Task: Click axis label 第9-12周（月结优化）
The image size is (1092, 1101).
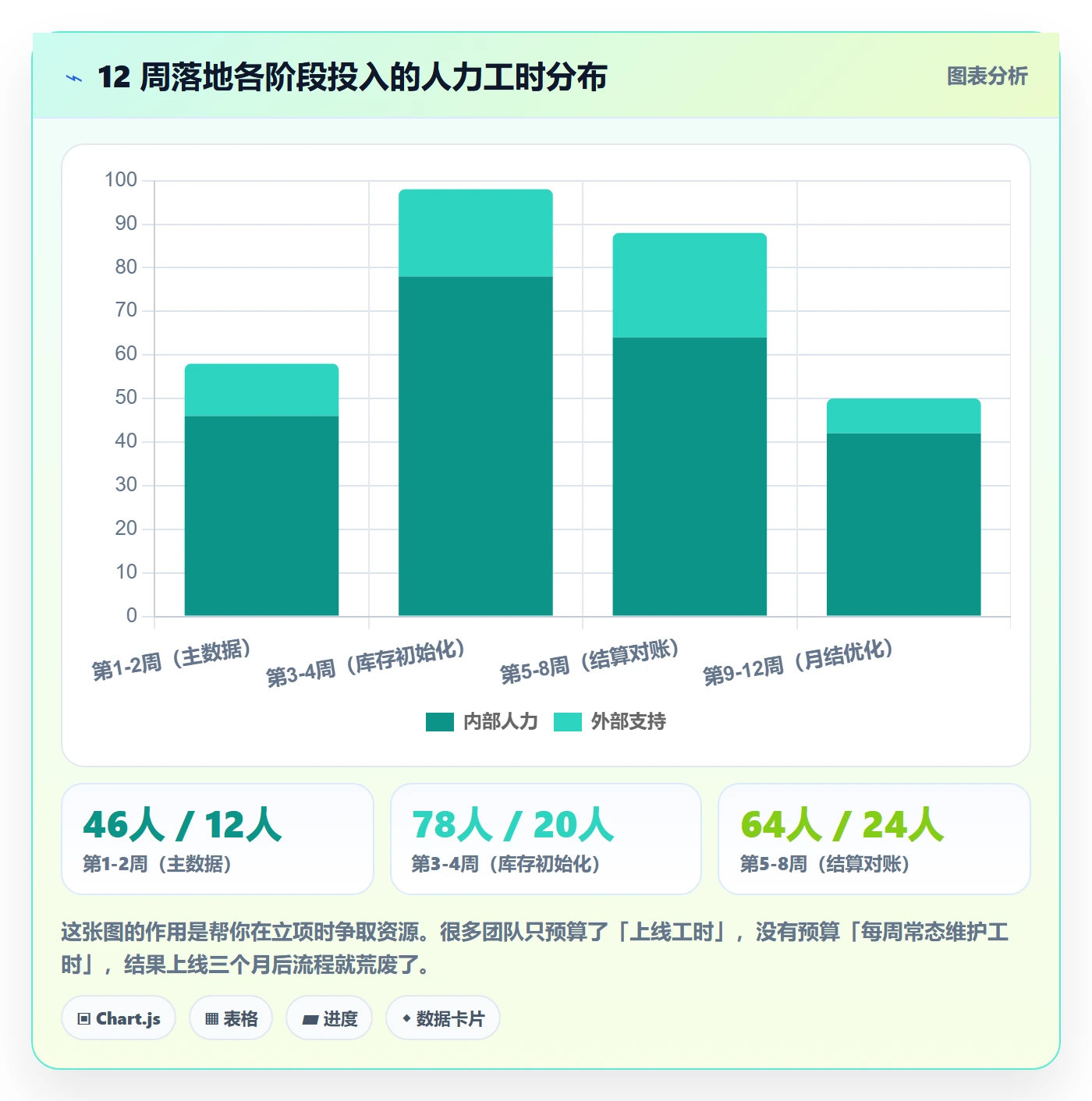Action: [799, 663]
